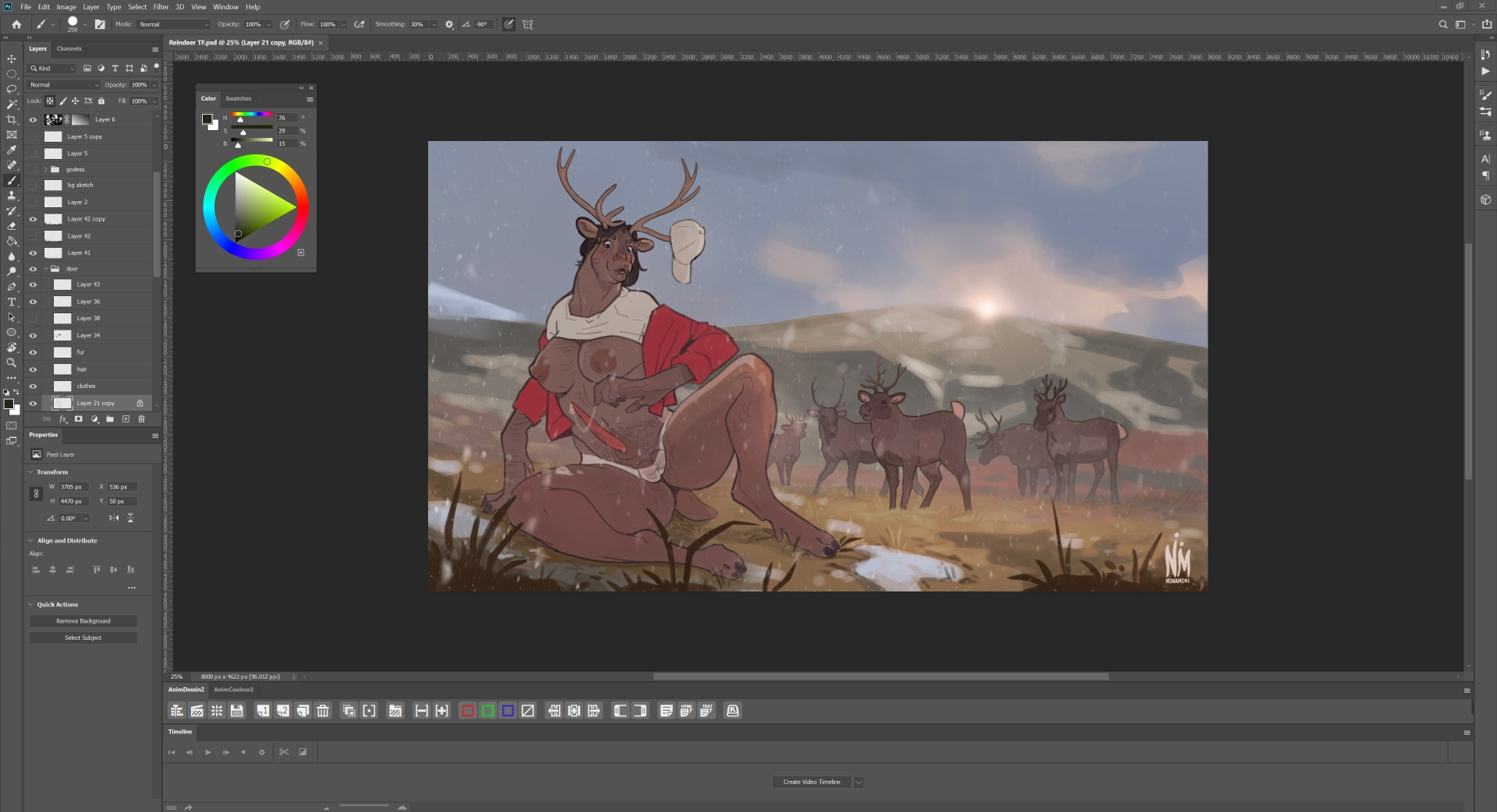Click the Remove Background button

coord(83,621)
